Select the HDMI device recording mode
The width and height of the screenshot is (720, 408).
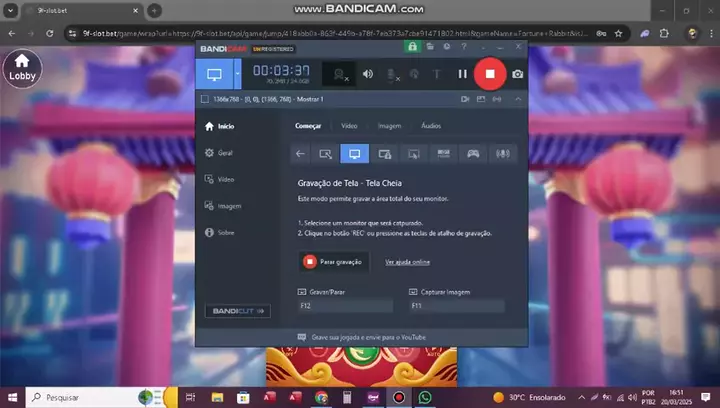tap(444, 154)
